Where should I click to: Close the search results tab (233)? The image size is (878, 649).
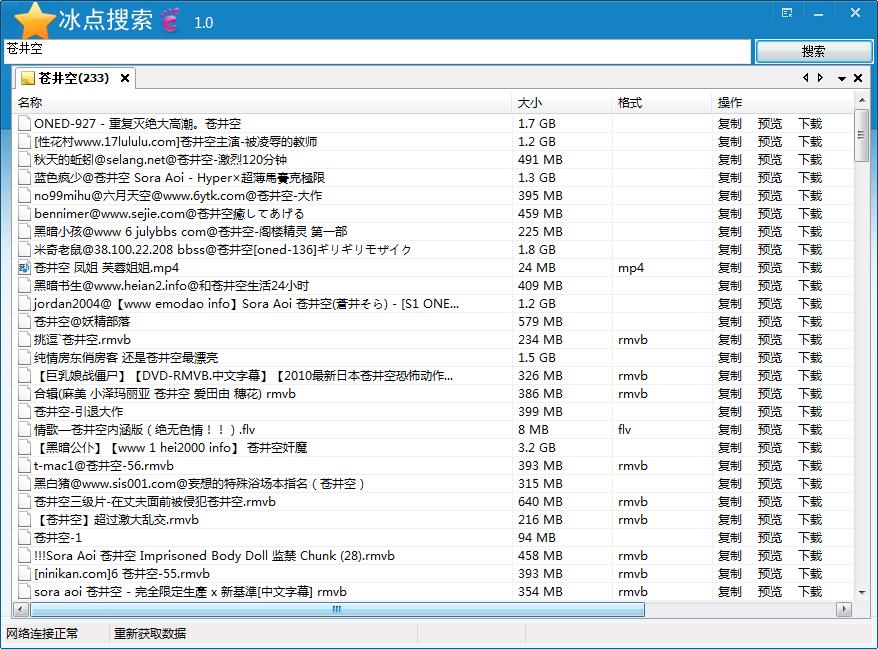point(125,78)
